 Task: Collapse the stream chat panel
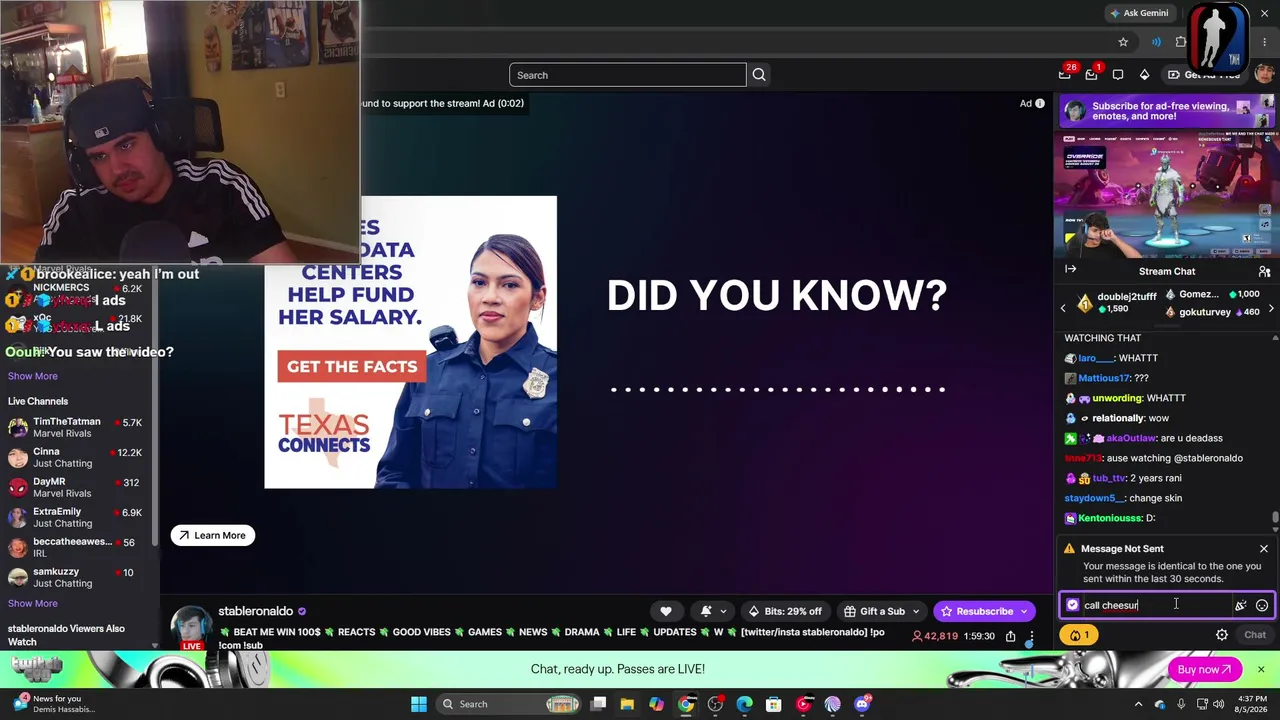(x=1070, y=269)
